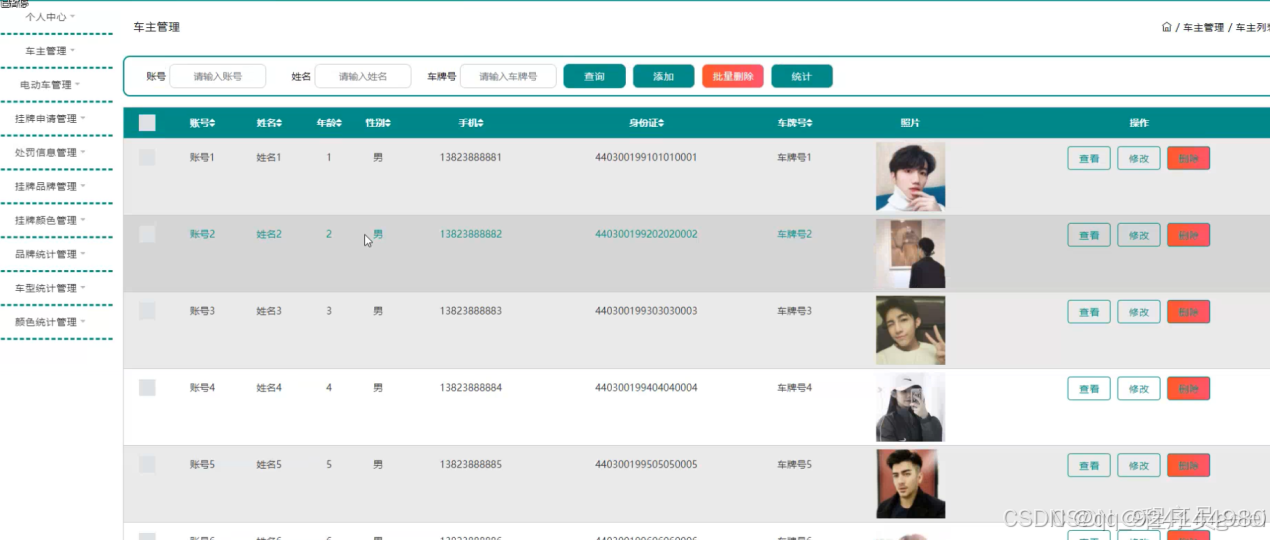
Task: Open the photo thumbnail for 账号4
Action: [x=910, y=407]
